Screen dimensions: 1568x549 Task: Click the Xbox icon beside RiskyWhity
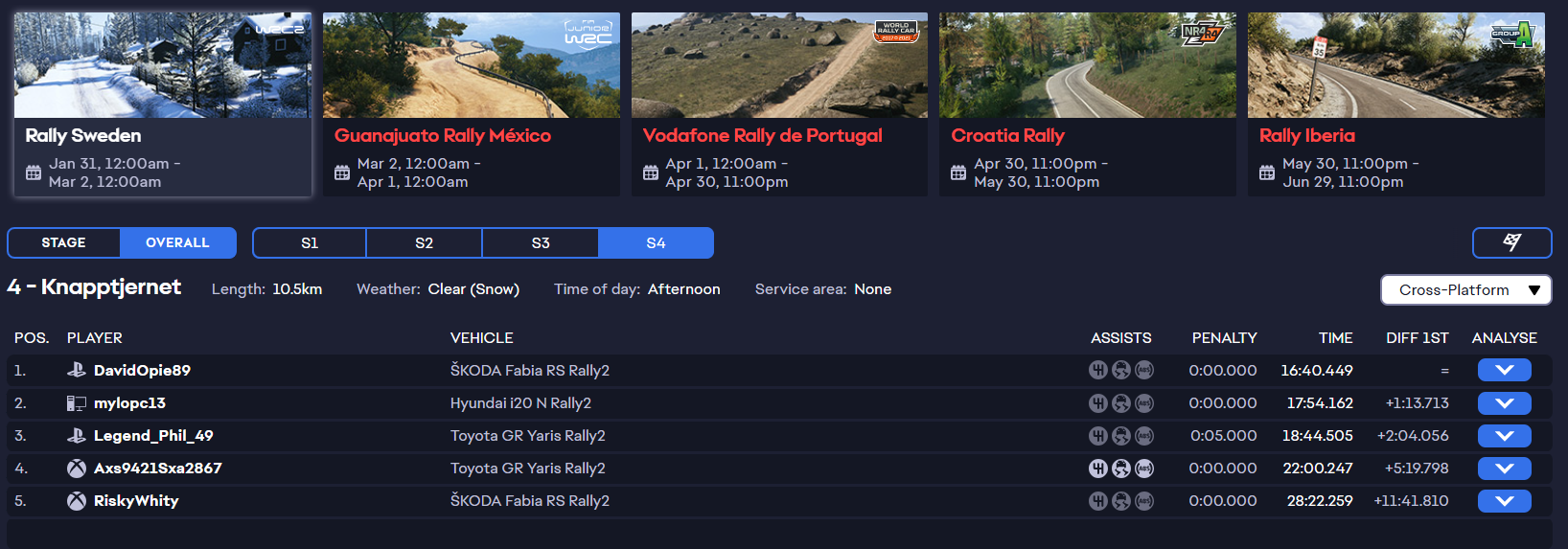point(77,501)
